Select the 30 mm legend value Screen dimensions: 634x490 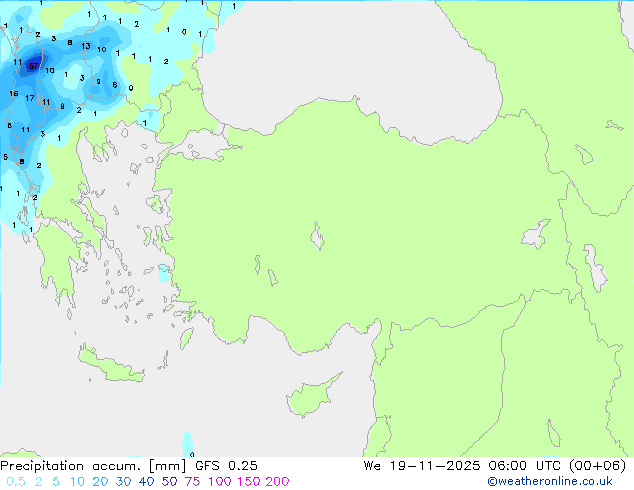(123, 482)
